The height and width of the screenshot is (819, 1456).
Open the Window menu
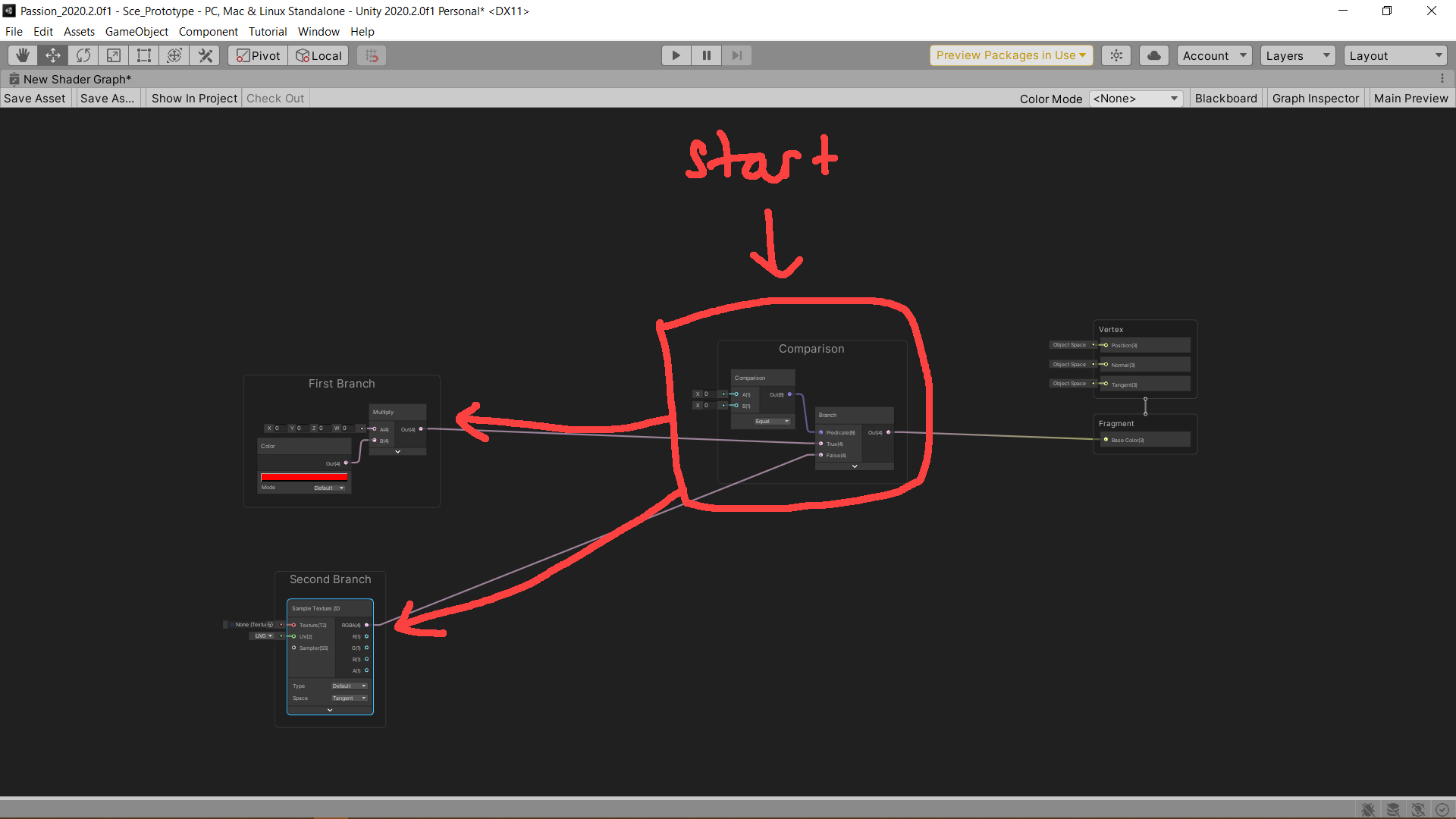click(x=318, y=31)
